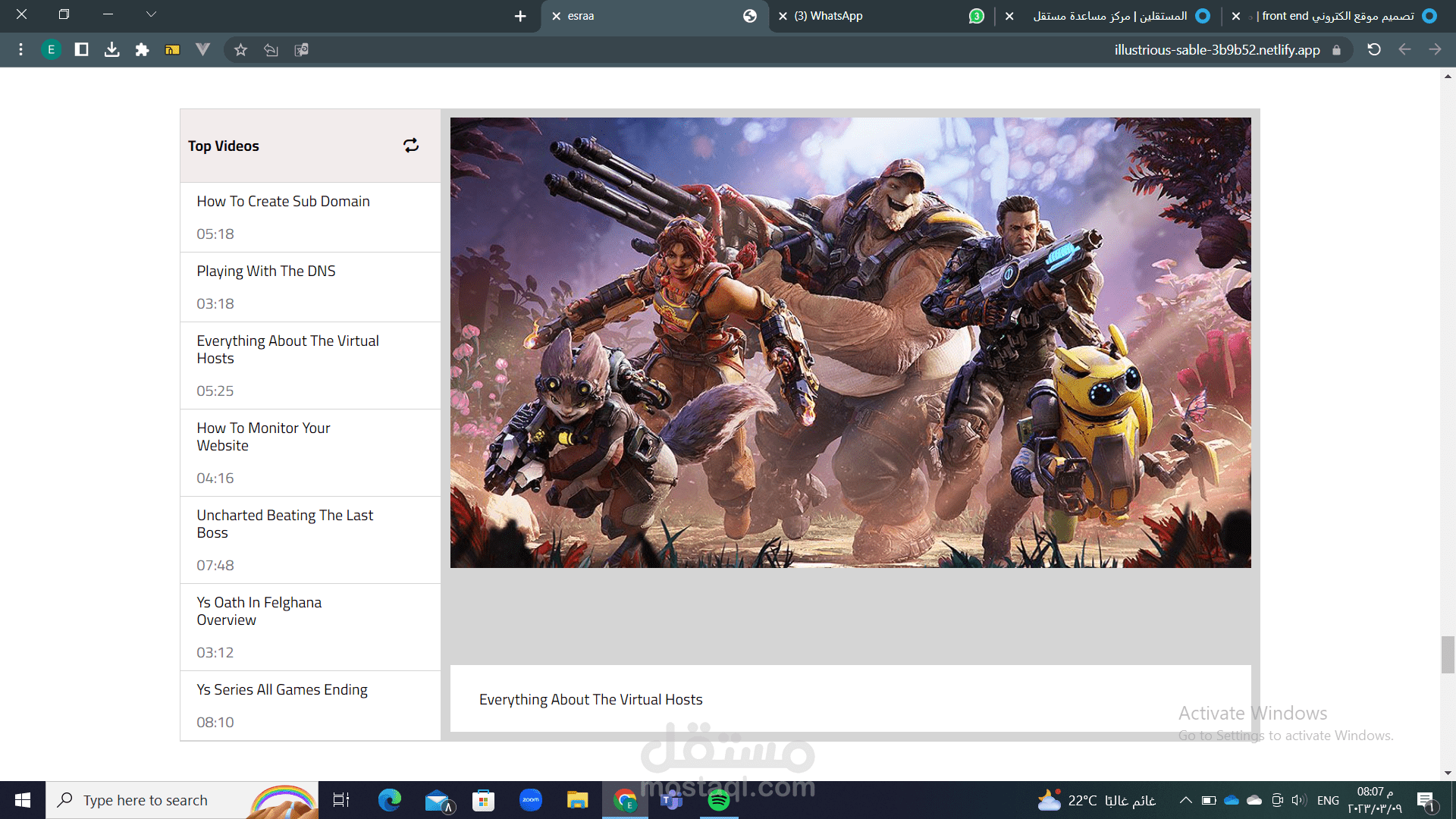Open the Mail app on taskbar
Viewport: 1456px width, 819px height.
pos(438,800)
